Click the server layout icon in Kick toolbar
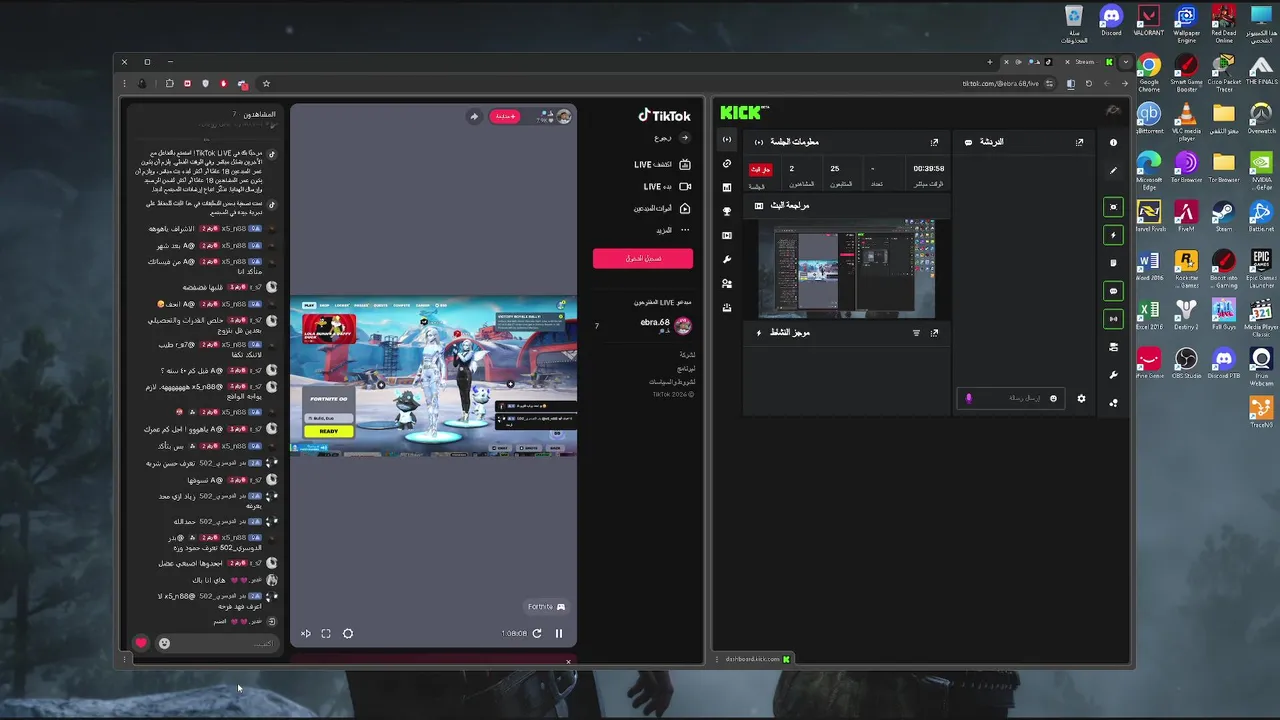The image size is (1280, 720). pyautogui.click(x=1113, y=347)
